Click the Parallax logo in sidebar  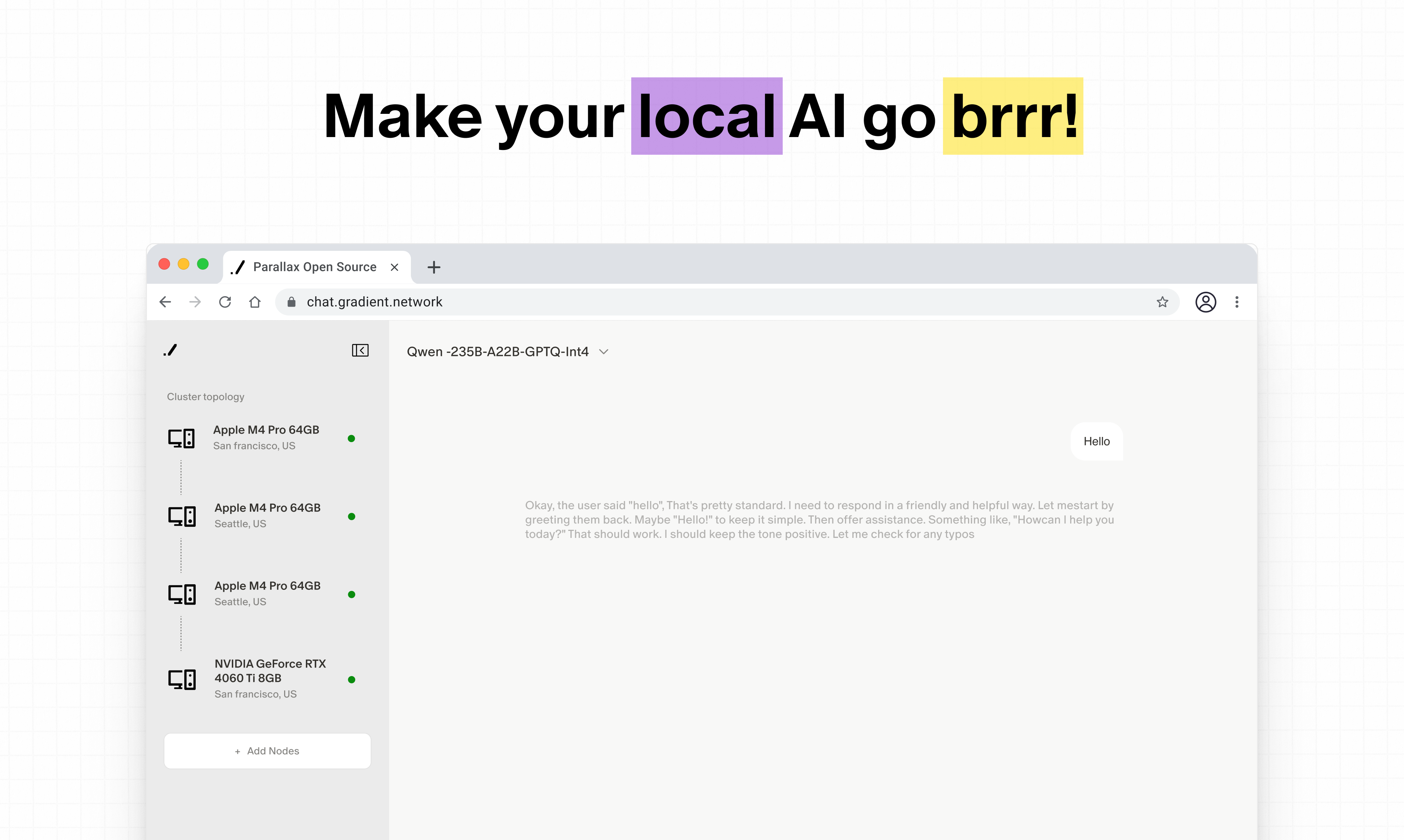(170, 350)
